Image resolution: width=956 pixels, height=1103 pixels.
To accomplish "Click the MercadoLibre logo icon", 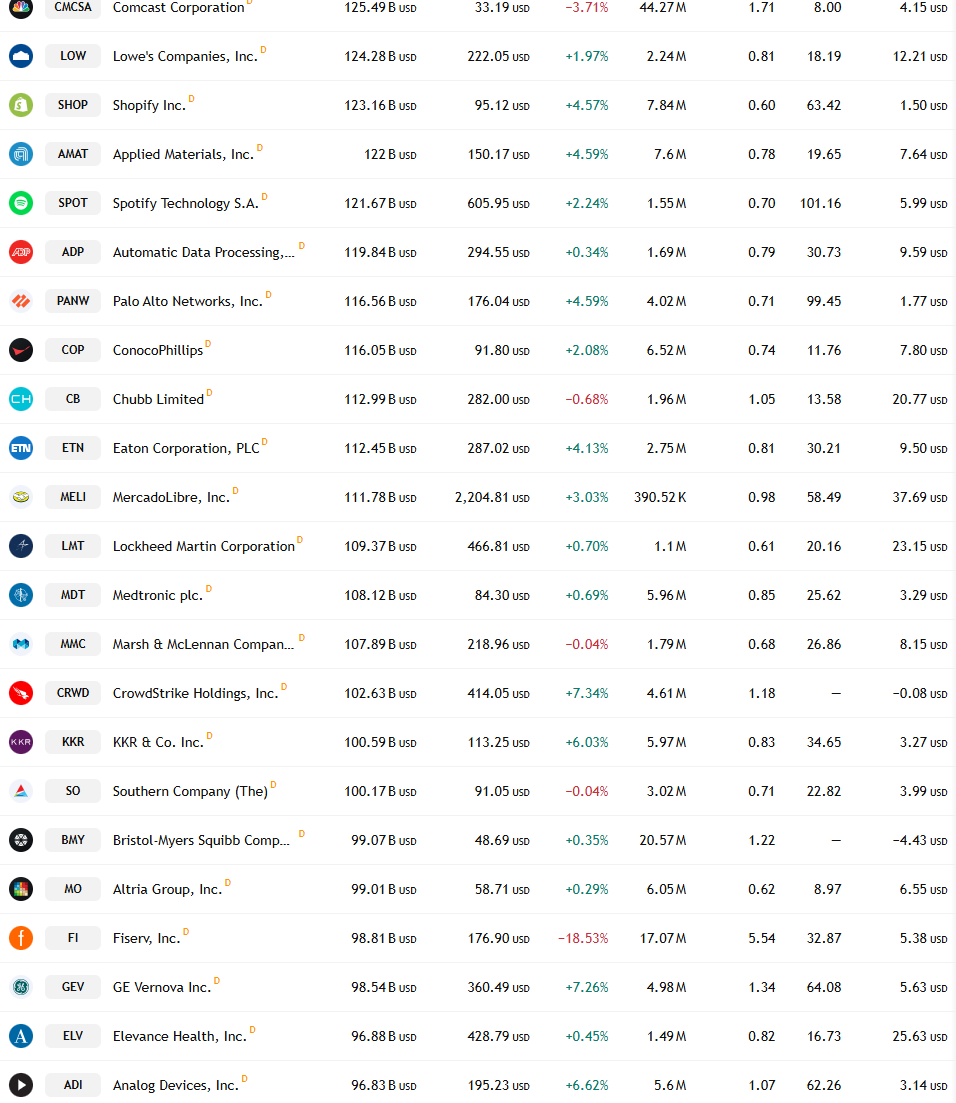I will (x=21, y=497).
